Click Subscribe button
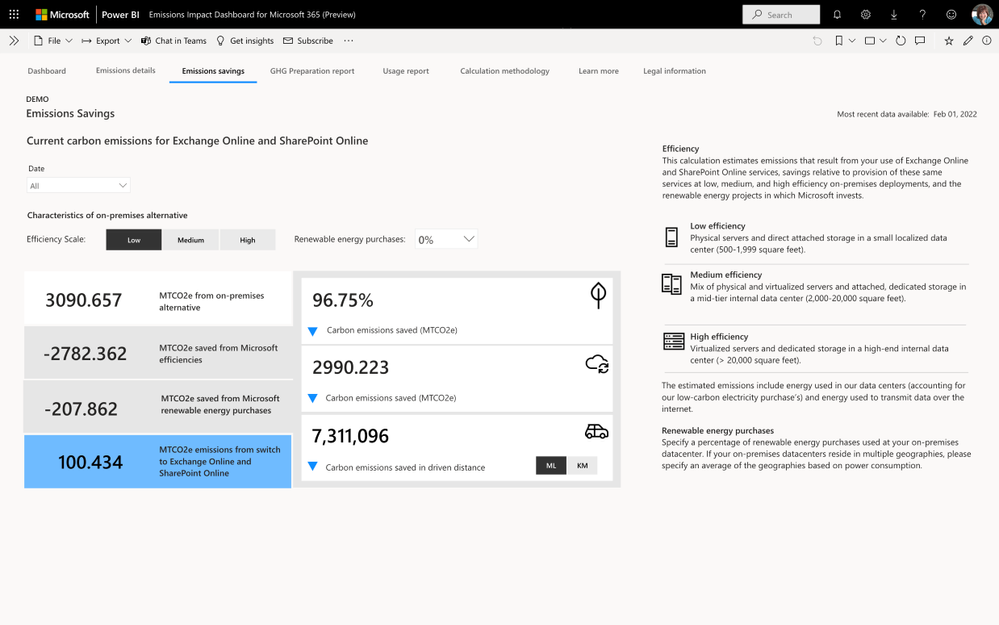This screenshot has height=625, width=999. click(308, 41)
